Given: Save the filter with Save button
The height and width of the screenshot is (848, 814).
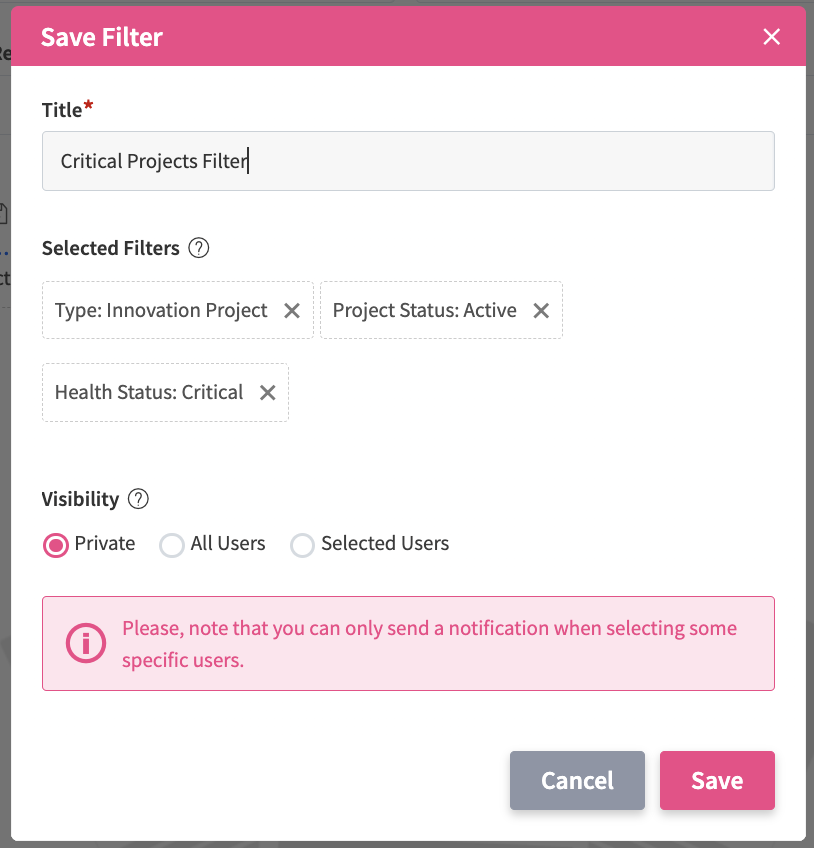Looking at the screenshot, I should click(x=717, y=780).
